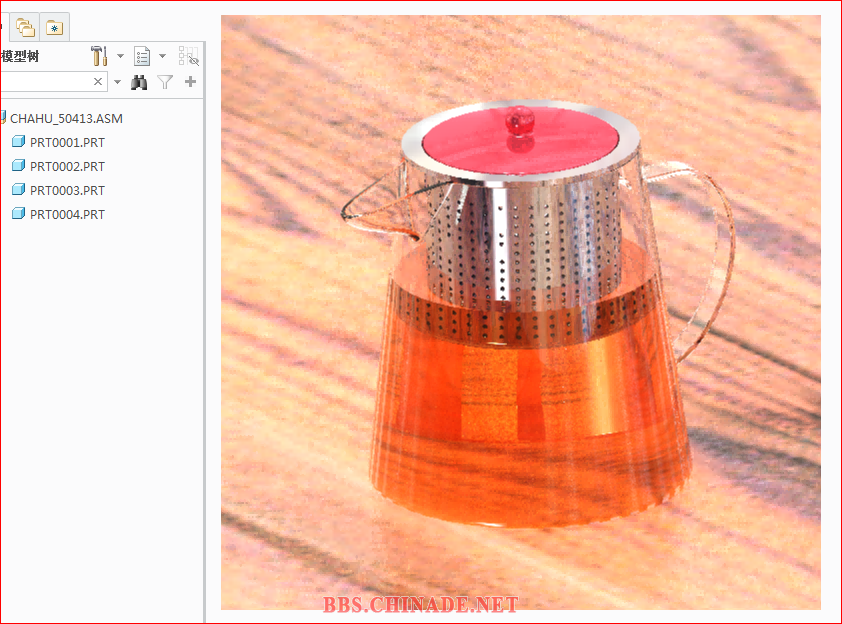This screenshot has height=624, width=842.
Task: Clear the search field with the X
Action: (x=98, y=82)
